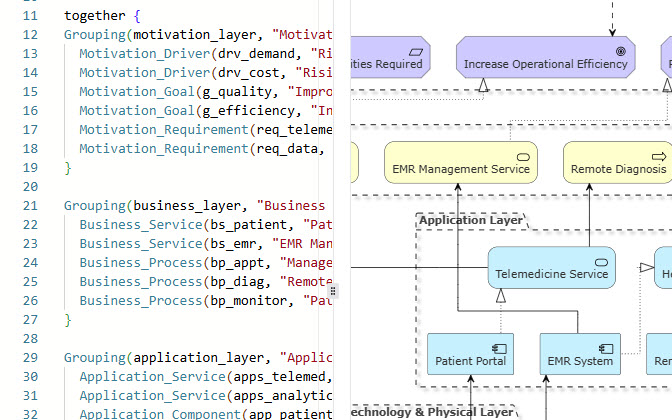Click 'req_teleme' on line 17
The width and height of the screenshot is (672, 420).
294,129
